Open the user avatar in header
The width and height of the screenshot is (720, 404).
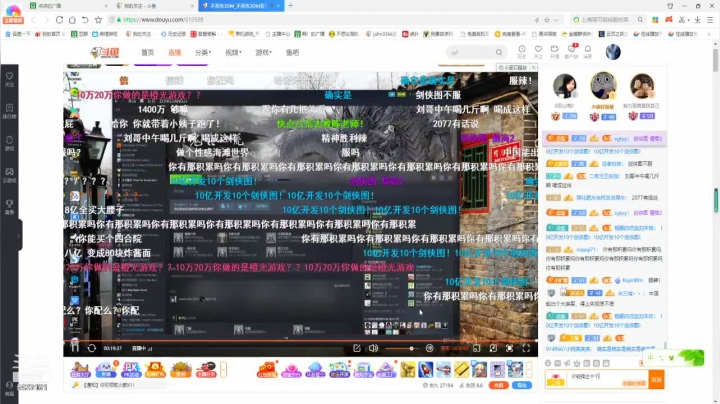[x=613, y=52]
